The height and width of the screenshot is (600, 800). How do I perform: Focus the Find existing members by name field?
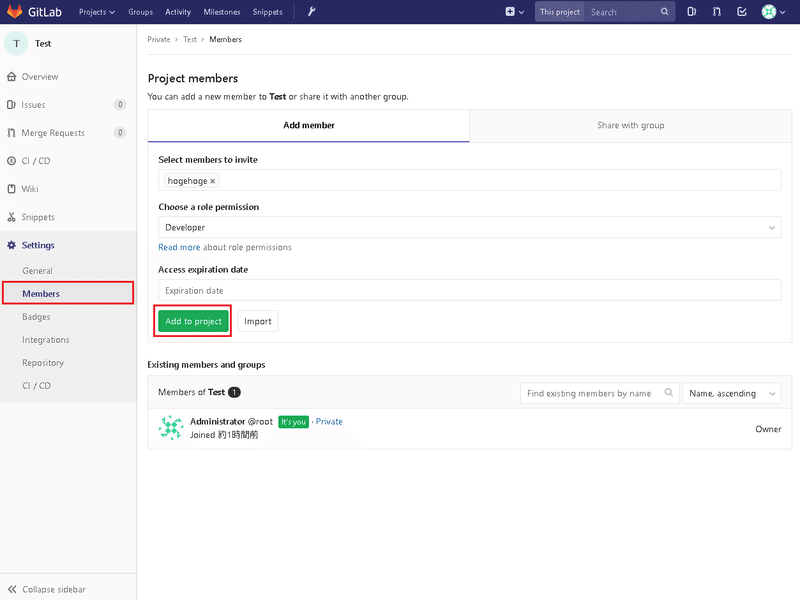coord(599,393)
